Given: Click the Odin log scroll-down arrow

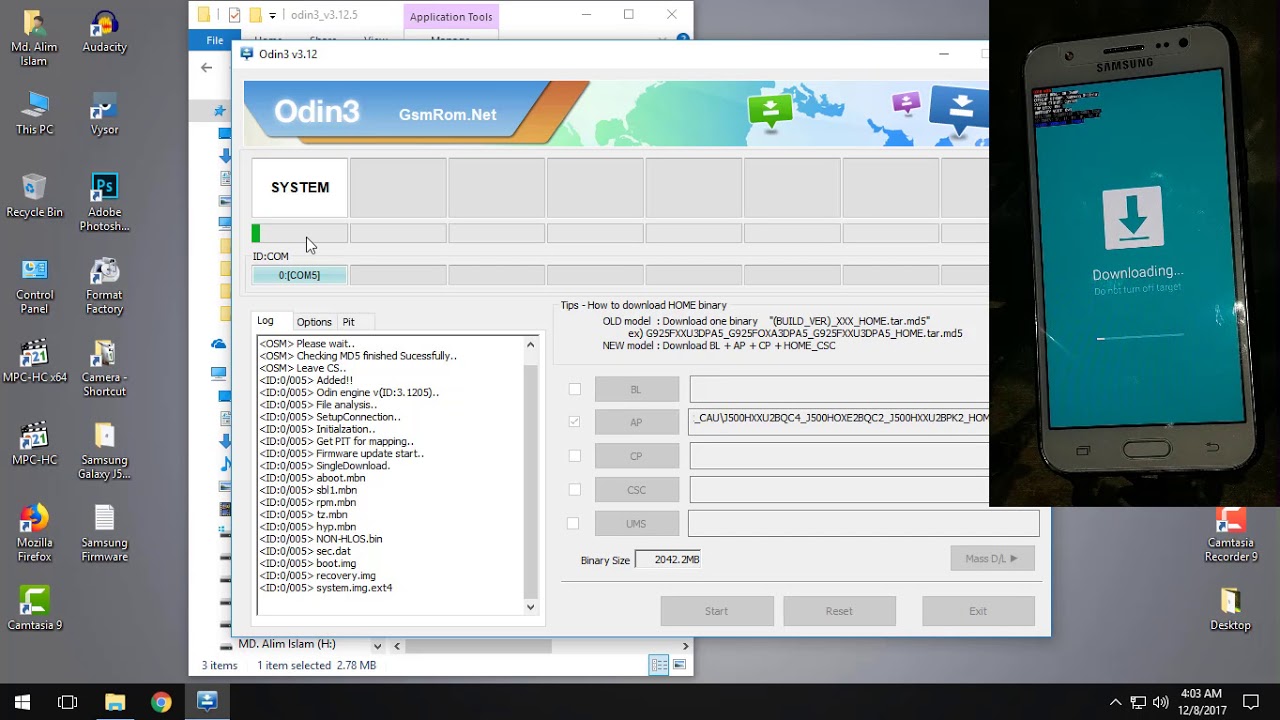Looking at the screenshot, I should pos(530,607).
